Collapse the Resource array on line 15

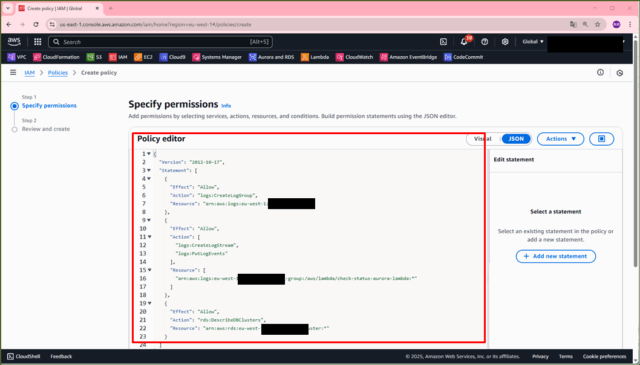tap(150, 270)
